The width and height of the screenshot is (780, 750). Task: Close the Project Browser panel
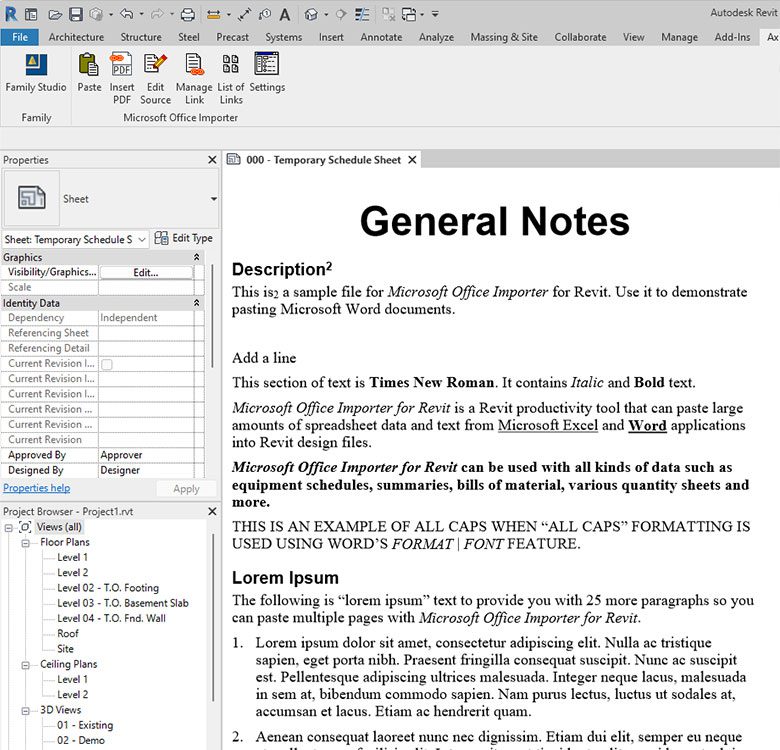[212, 511]
